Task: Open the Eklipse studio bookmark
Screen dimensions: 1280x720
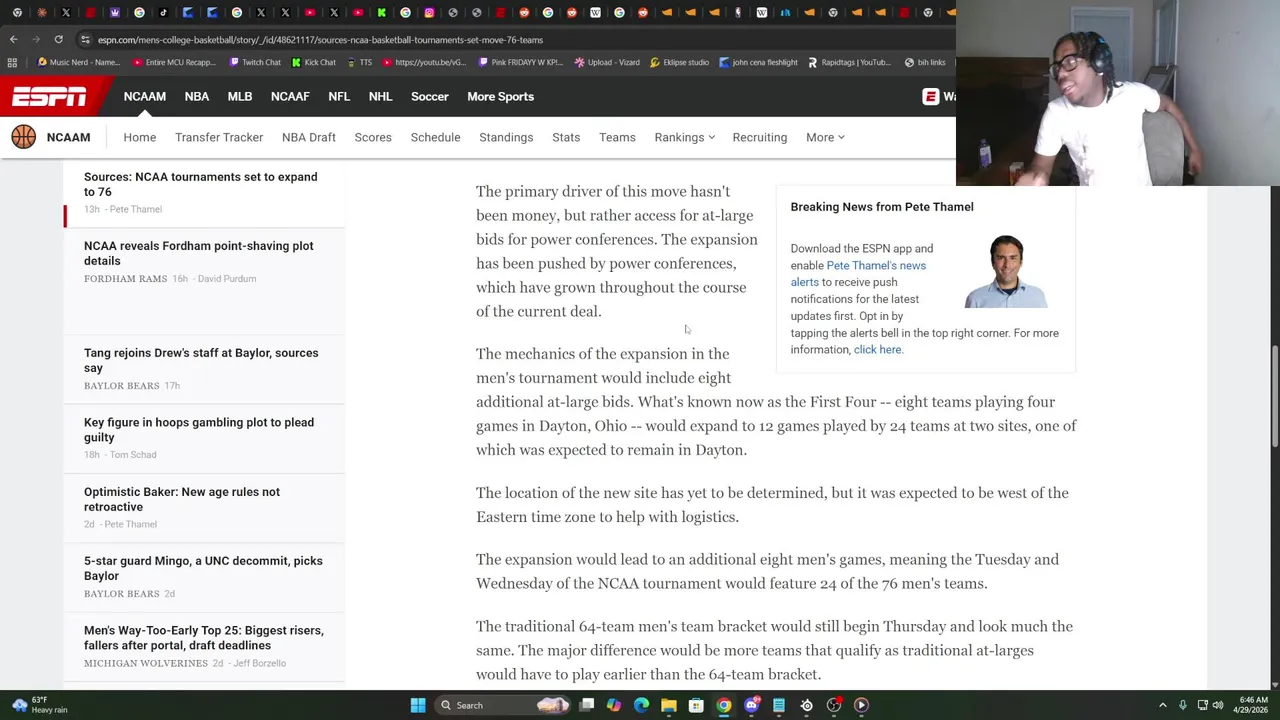Action: 679,62
